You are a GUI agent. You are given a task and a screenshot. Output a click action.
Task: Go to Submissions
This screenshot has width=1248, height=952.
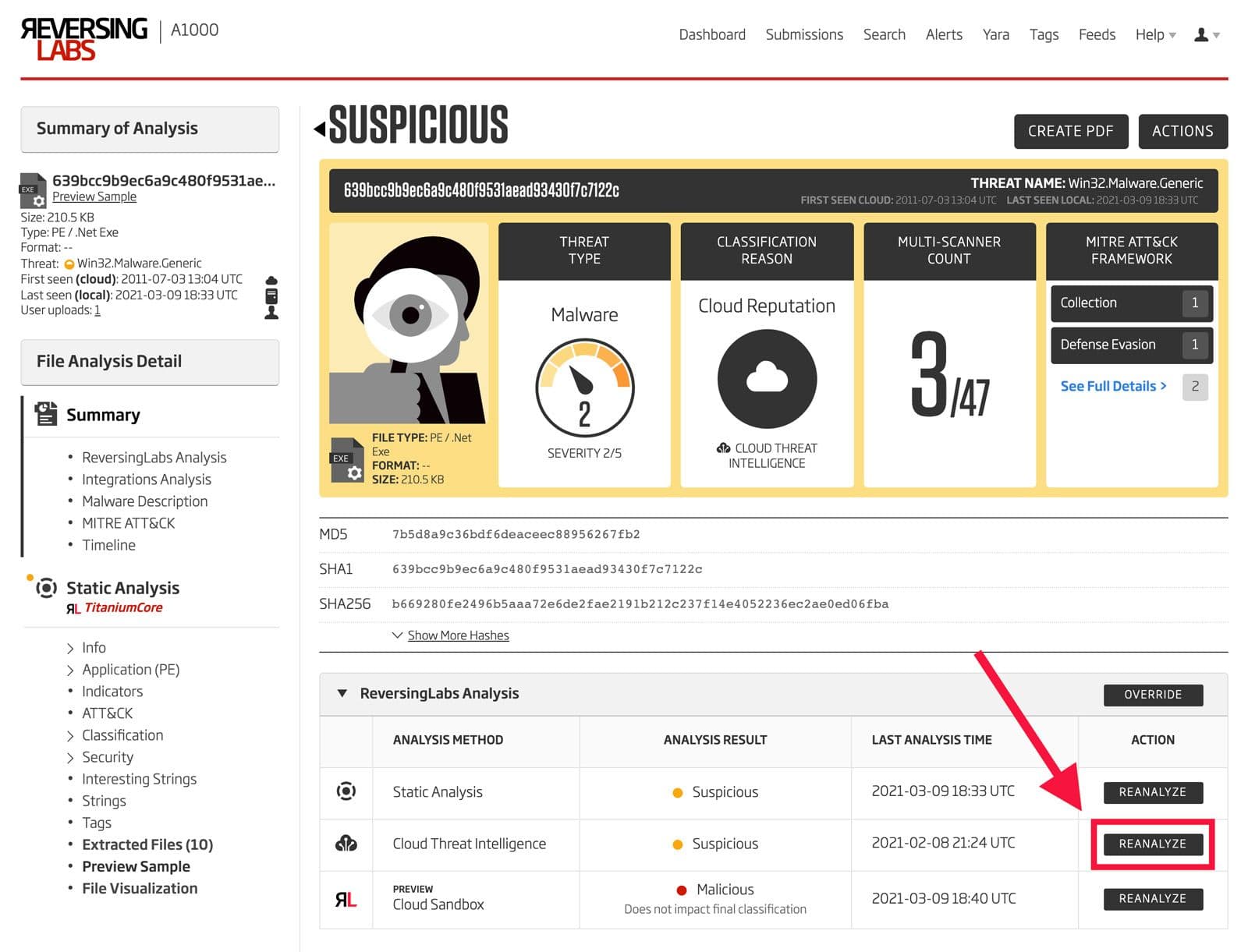tap(804, 35)
